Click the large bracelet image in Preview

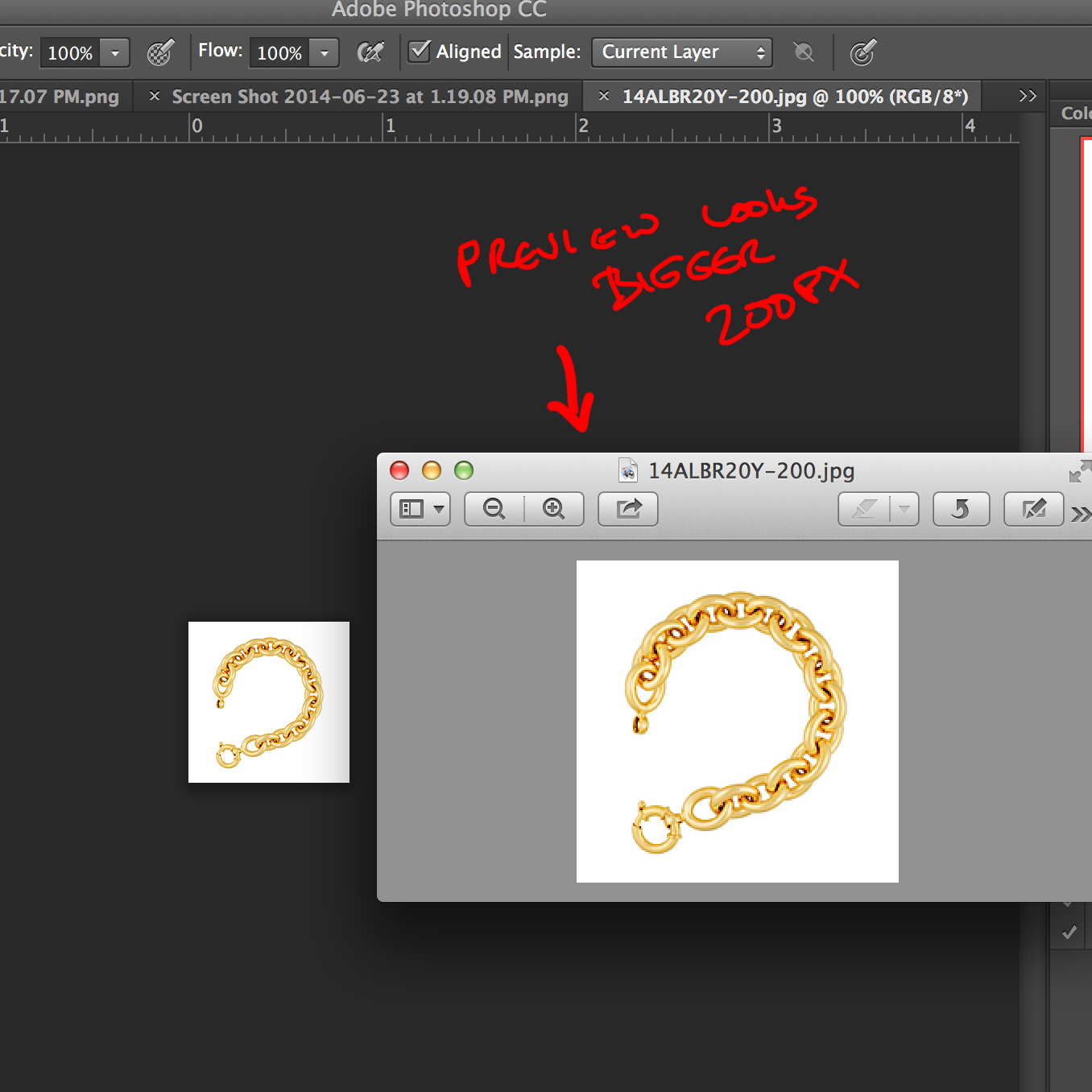click(x=738, y=722)
